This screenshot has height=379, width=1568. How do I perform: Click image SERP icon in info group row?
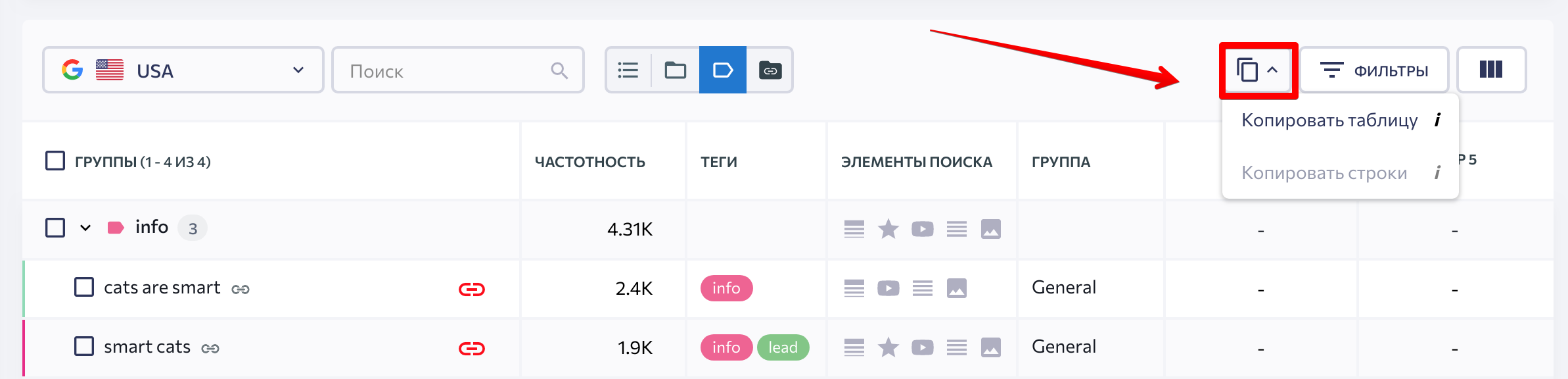click(x=991, y=229)
